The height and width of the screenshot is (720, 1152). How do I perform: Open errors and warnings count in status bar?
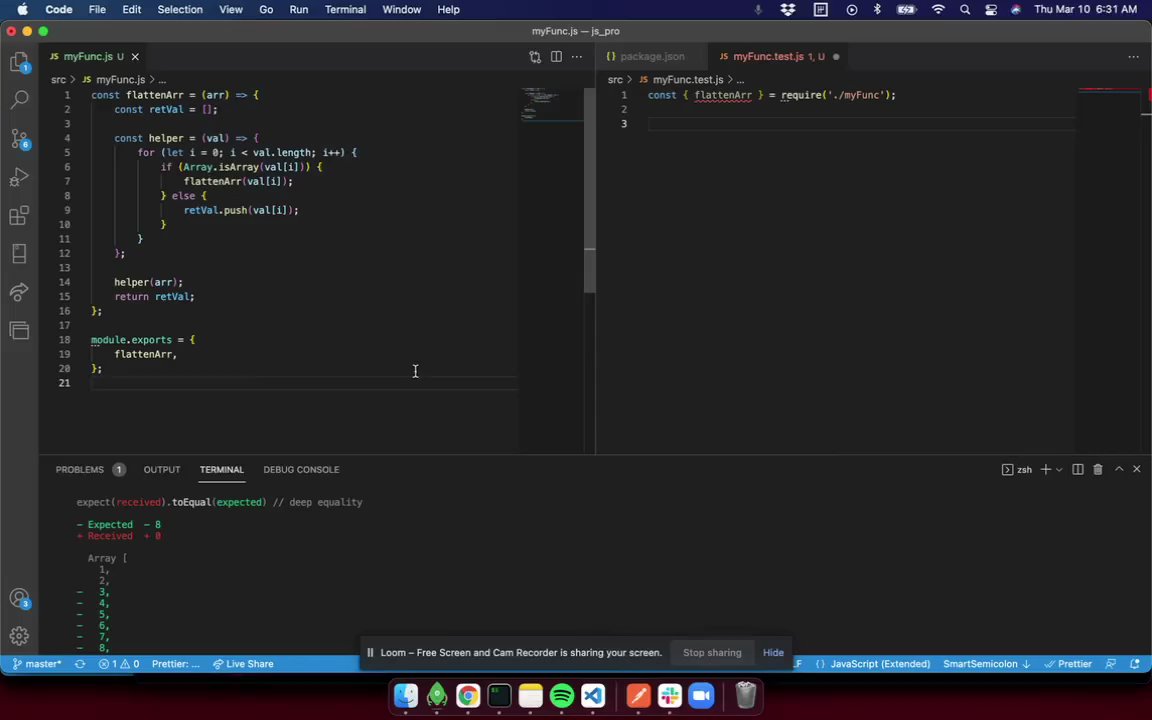pos(119,664)
